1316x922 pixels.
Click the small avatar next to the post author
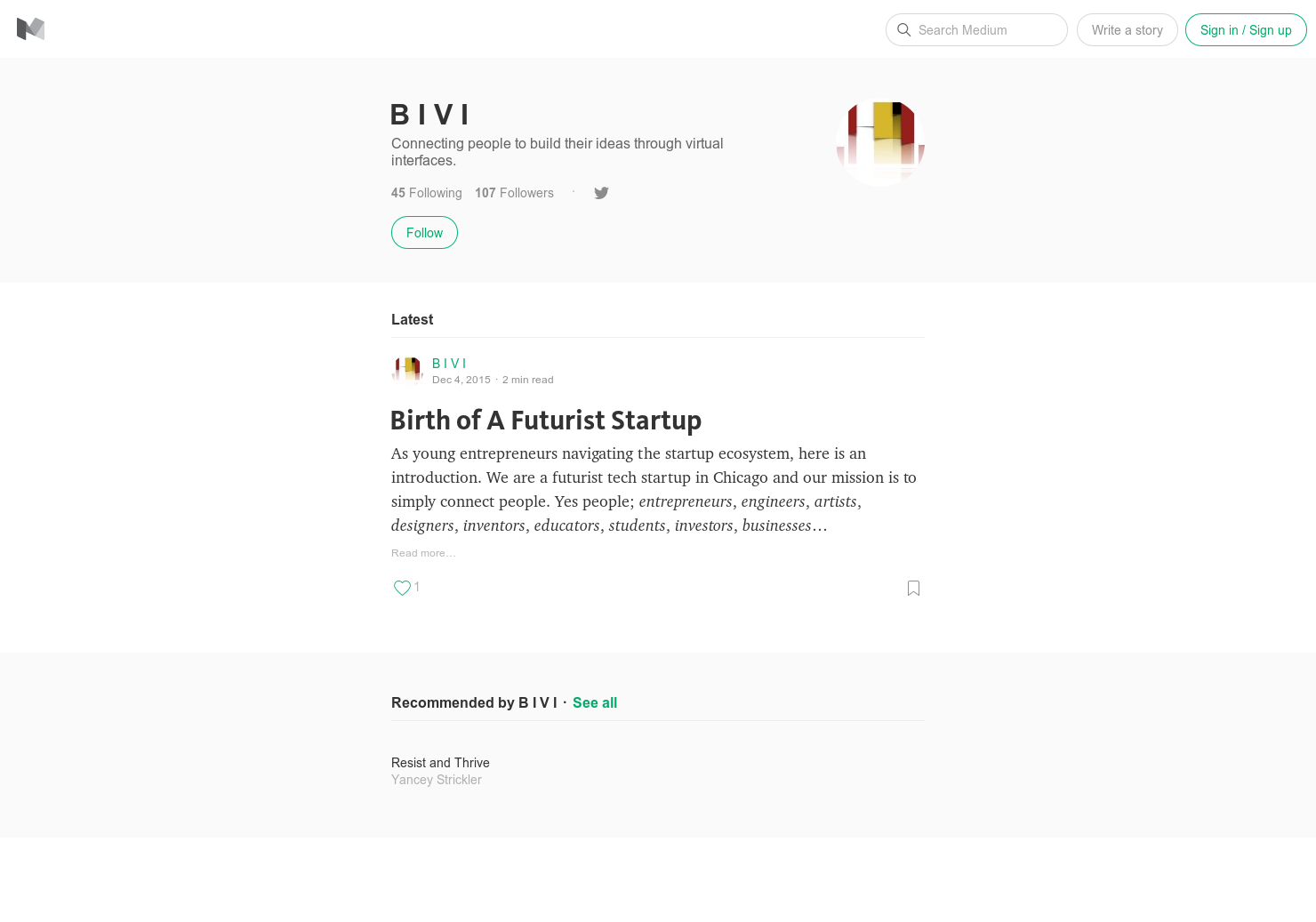point(407,369)
